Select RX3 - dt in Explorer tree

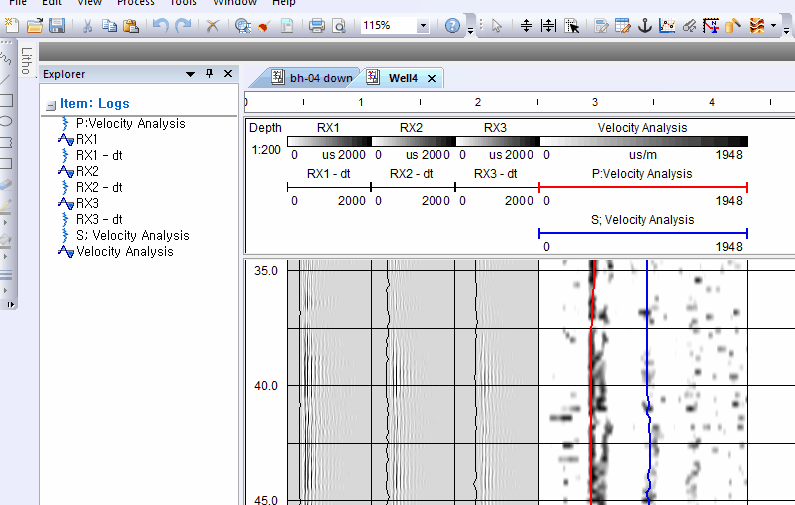99,219
